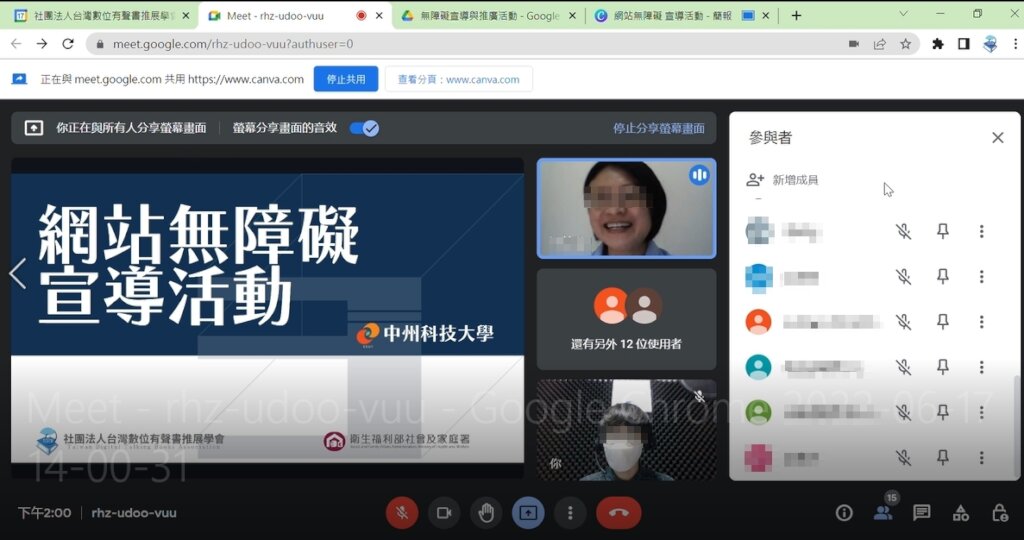Click the muted mic of the blue avatar participant

[x=903, y=276]
